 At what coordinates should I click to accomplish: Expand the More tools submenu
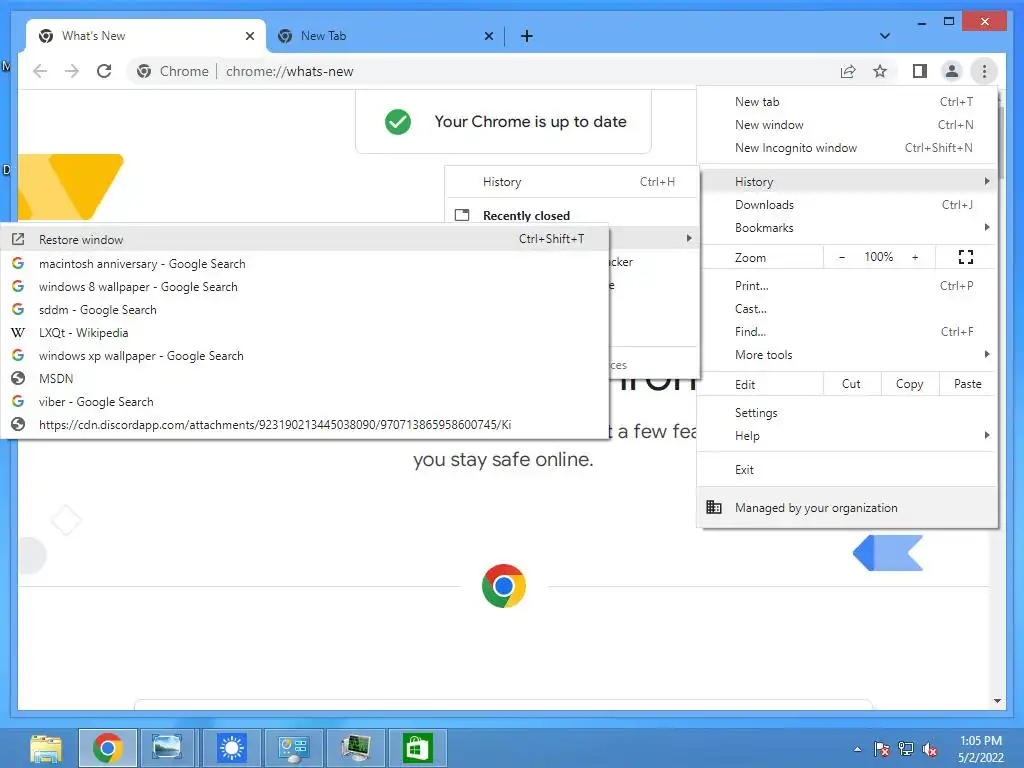click(847, 355)
